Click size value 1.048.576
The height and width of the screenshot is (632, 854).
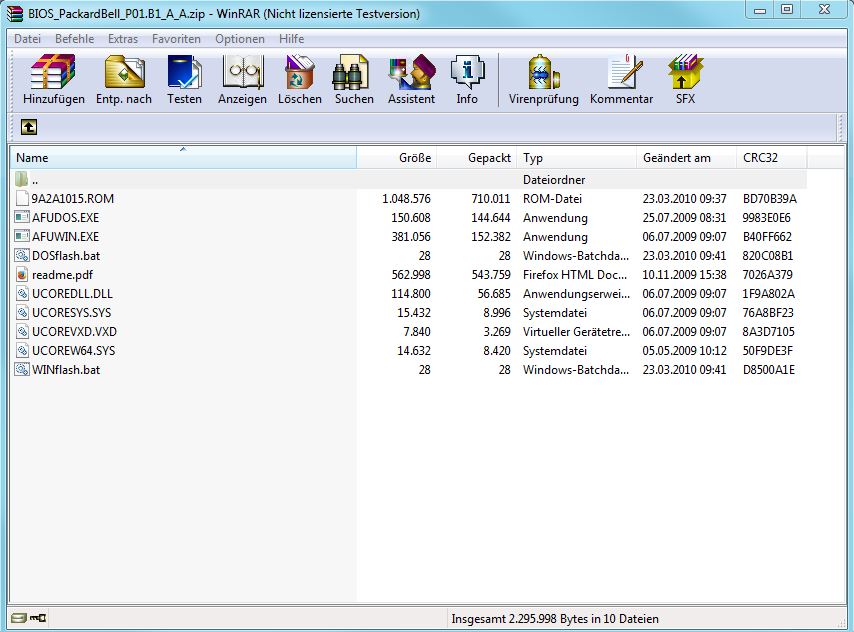406,198
